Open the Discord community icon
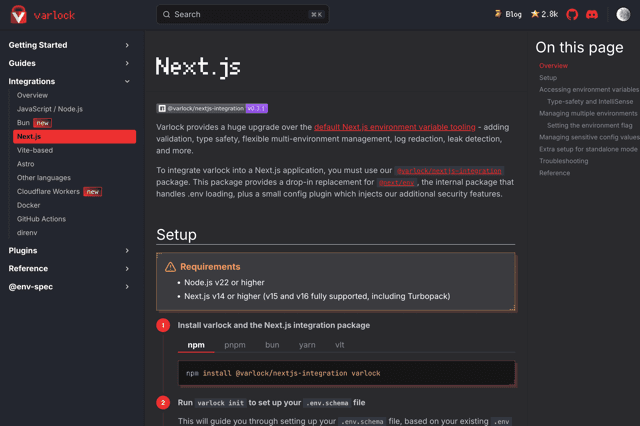This screenshot has width=640, height=426. [592, 15]
